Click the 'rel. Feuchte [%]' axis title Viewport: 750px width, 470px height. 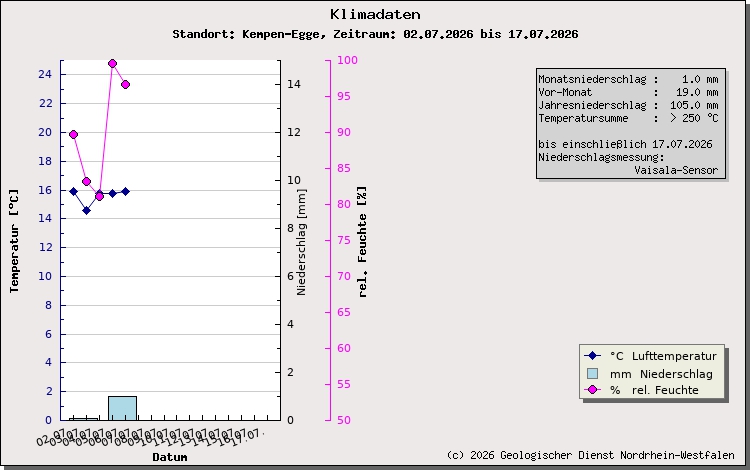363,242
